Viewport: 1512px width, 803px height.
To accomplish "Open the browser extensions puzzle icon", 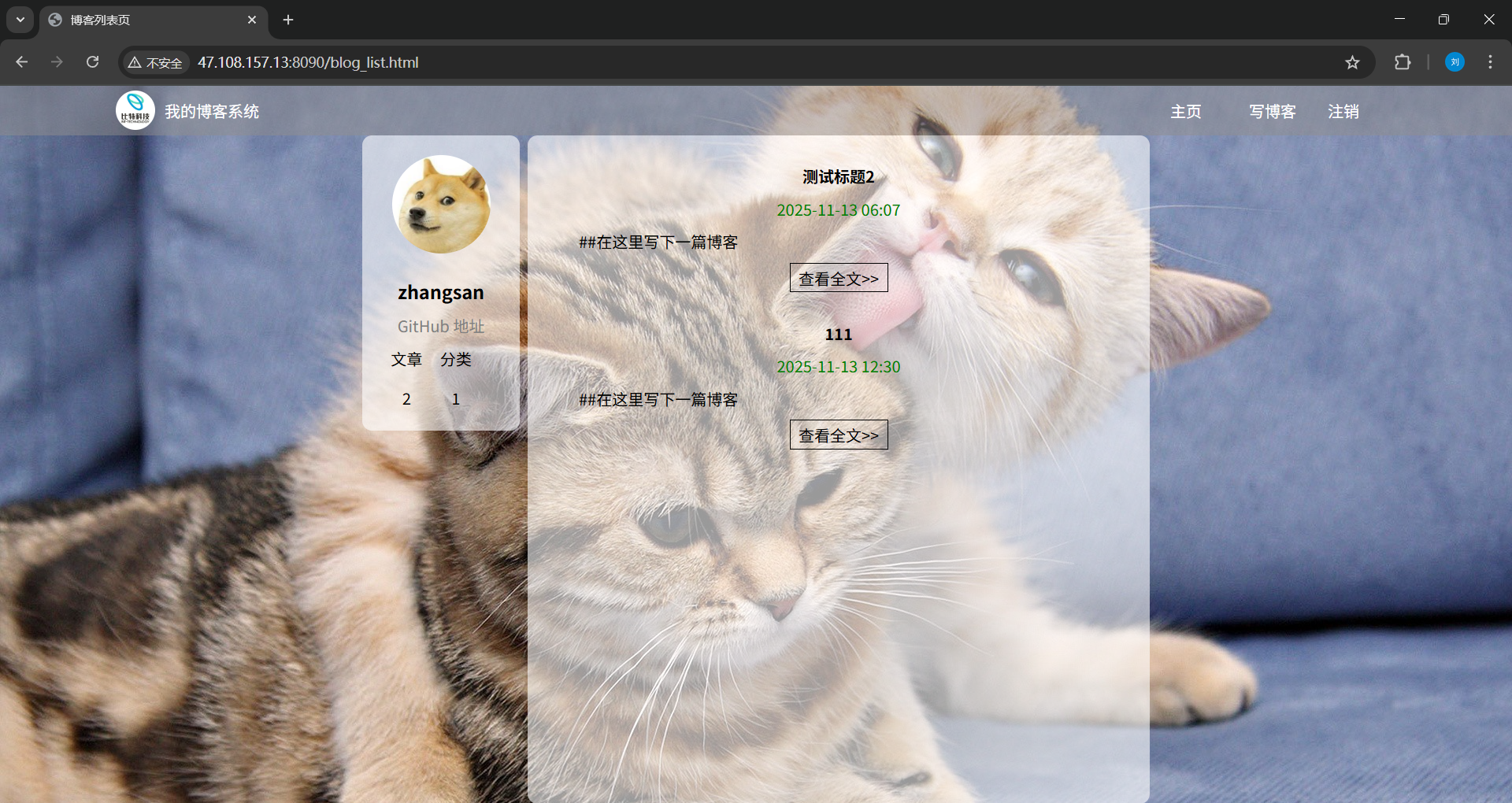I will click(x=1403, y=62).
